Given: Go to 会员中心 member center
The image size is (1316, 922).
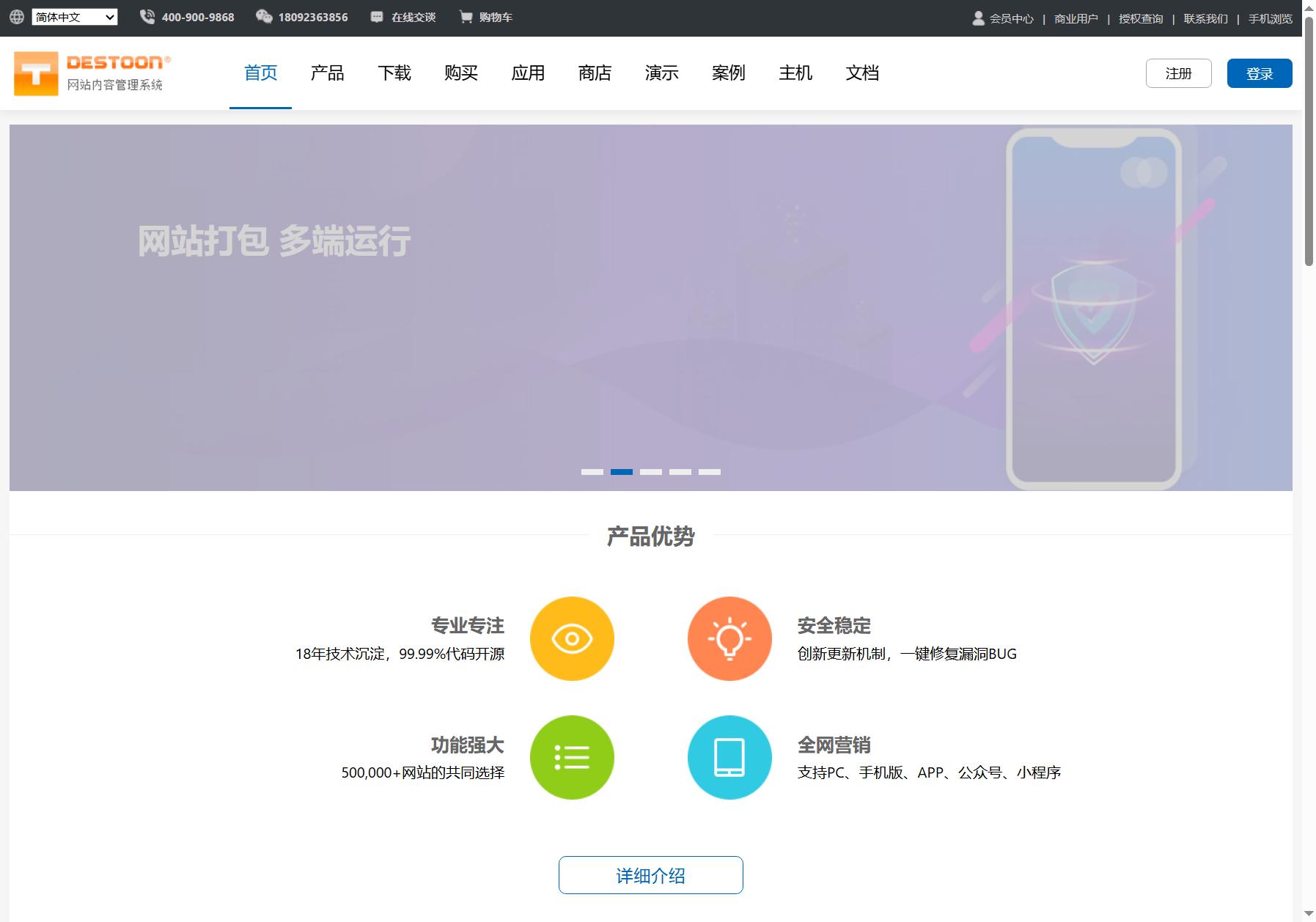Looking at the screenshot, I should [1012, 19].
